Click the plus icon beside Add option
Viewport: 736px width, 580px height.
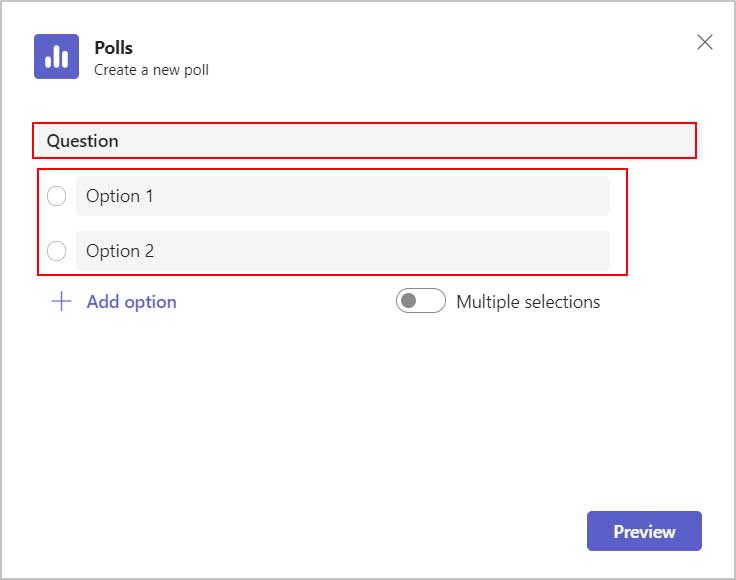tap(61, 301)
